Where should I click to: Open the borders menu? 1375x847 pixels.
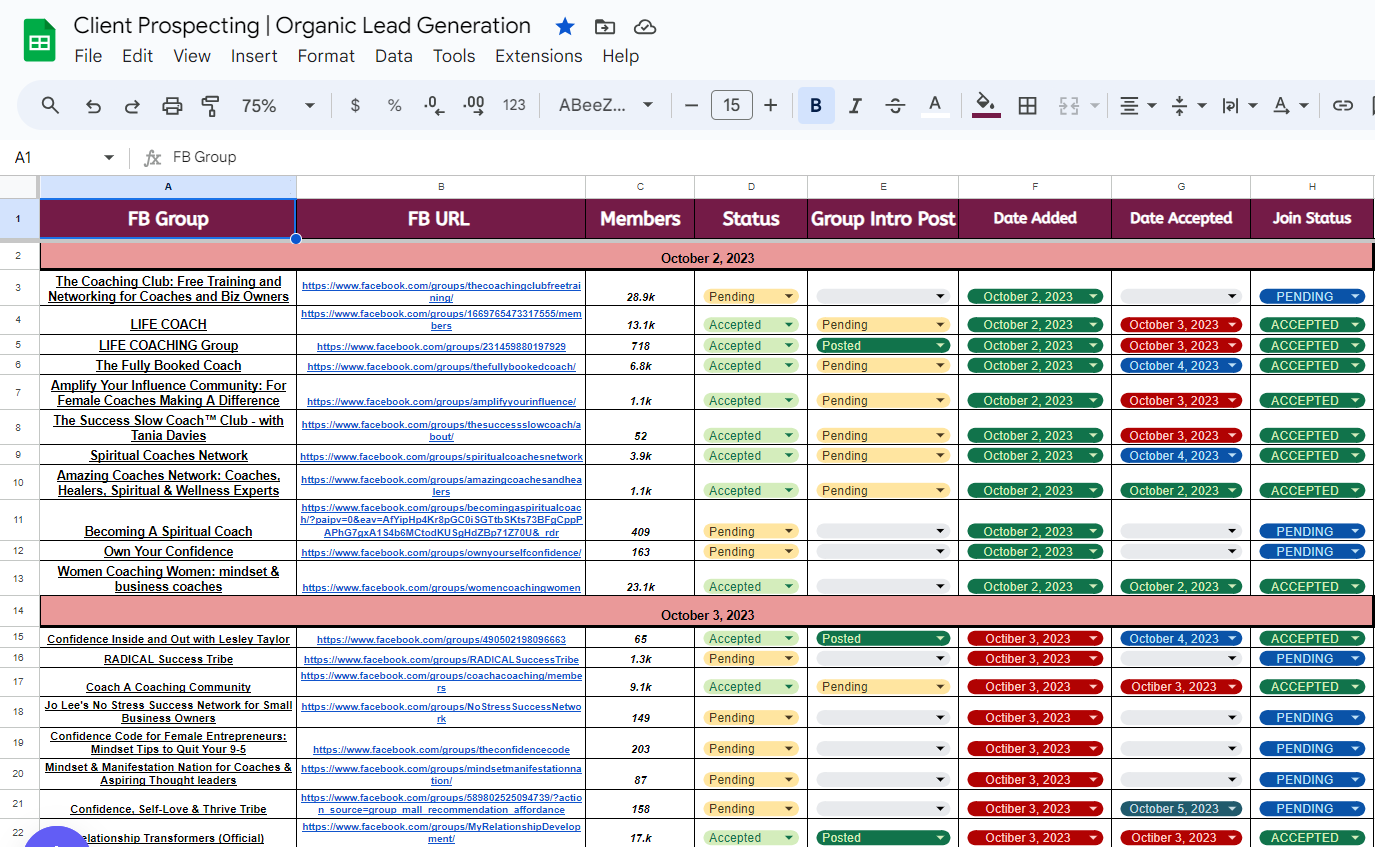[x=1027, y=105]
